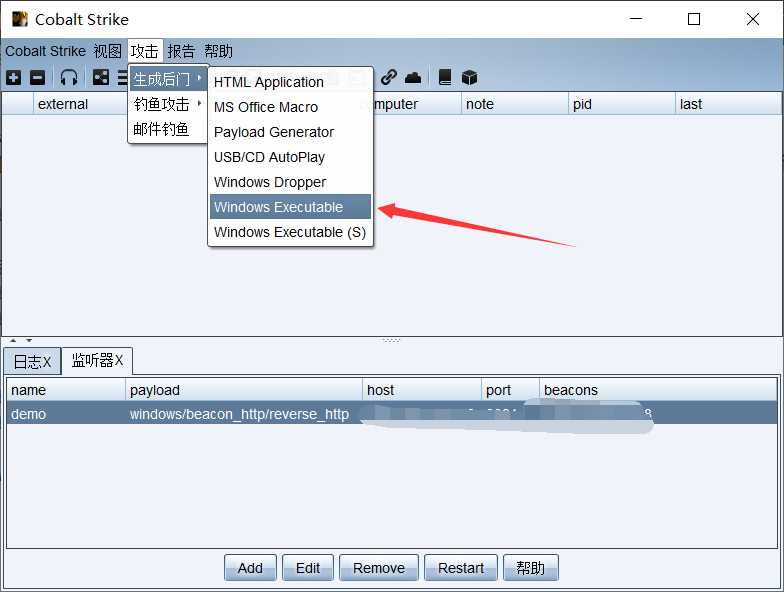Sort by pid column header

coord(622,104)
